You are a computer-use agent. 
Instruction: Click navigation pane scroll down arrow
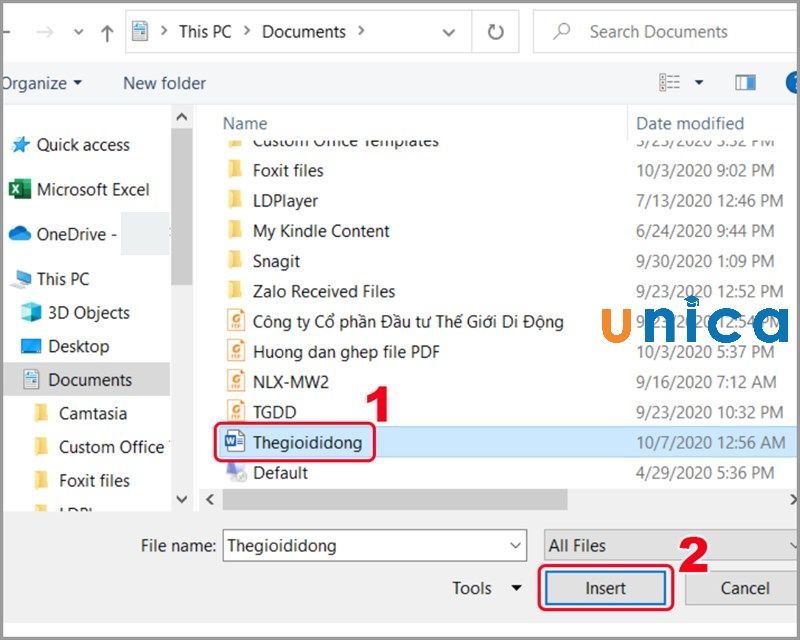coord(182,499)
